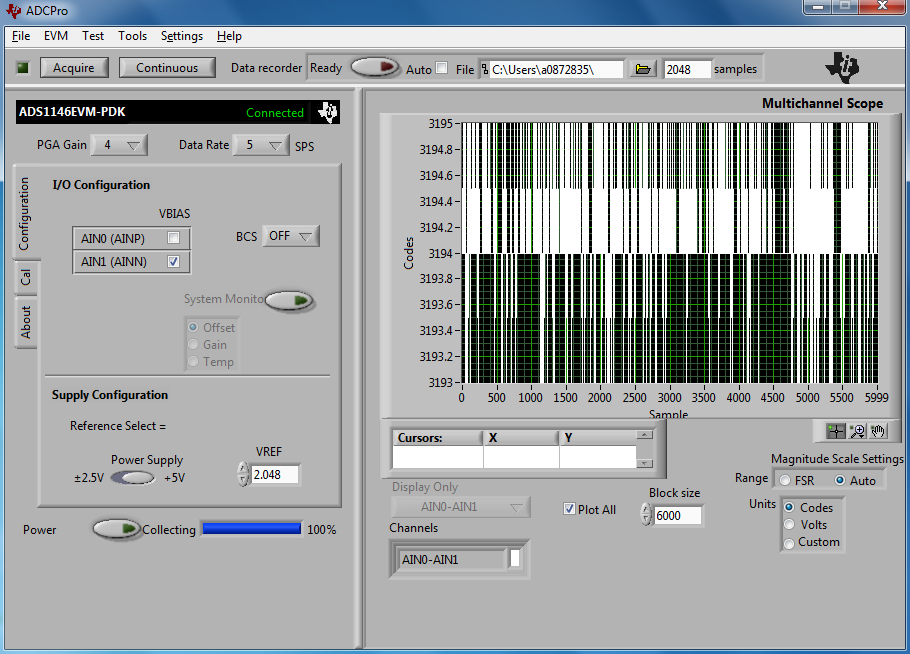The image size is (910, 654).
Task: Select the Custom units option
Action: [789, 543]
